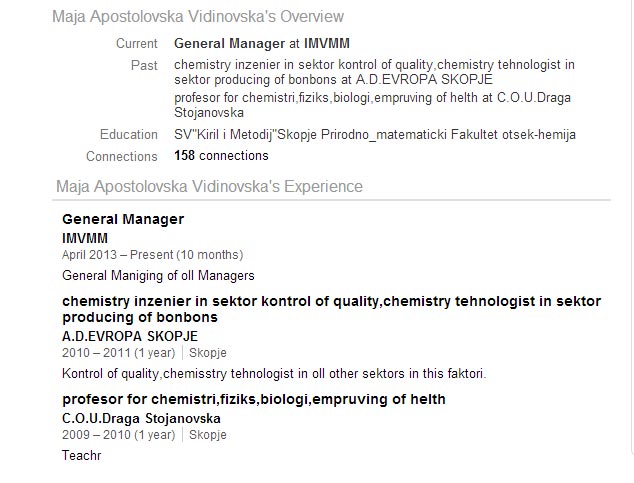Viewport: 634px width, 483px height.
Task: Click the 2010 – 2011 date range
Action: pyautogui.click(x=118, y=353)
